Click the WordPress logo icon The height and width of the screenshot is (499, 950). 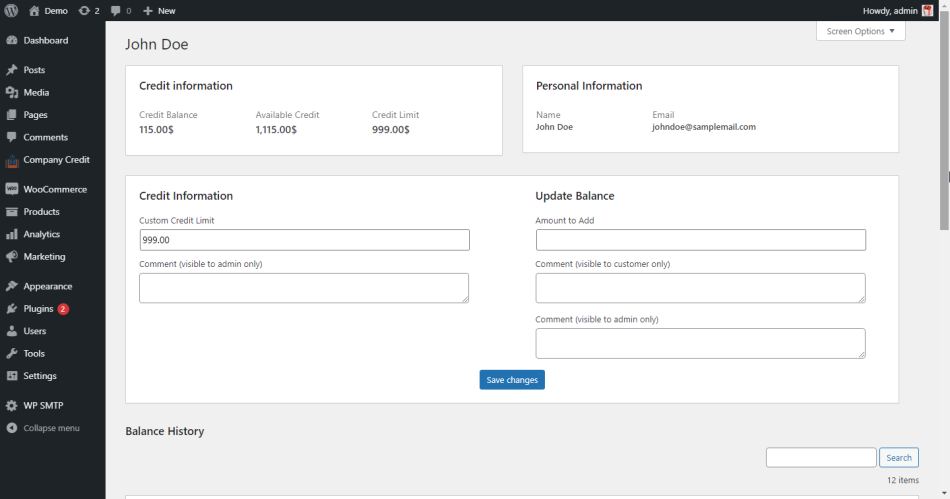[11, 10]
